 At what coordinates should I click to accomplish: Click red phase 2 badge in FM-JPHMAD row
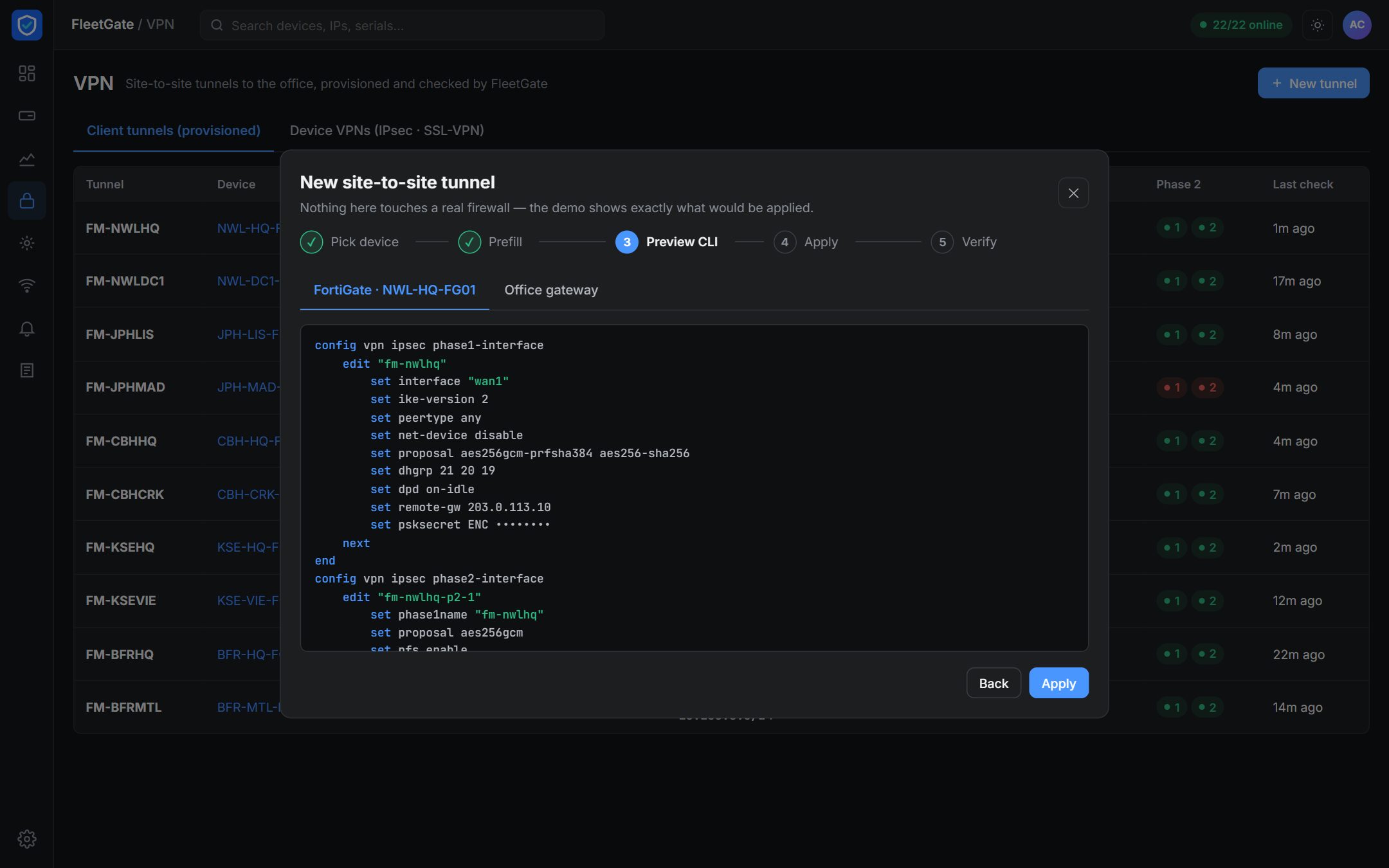click(1207, 388)
